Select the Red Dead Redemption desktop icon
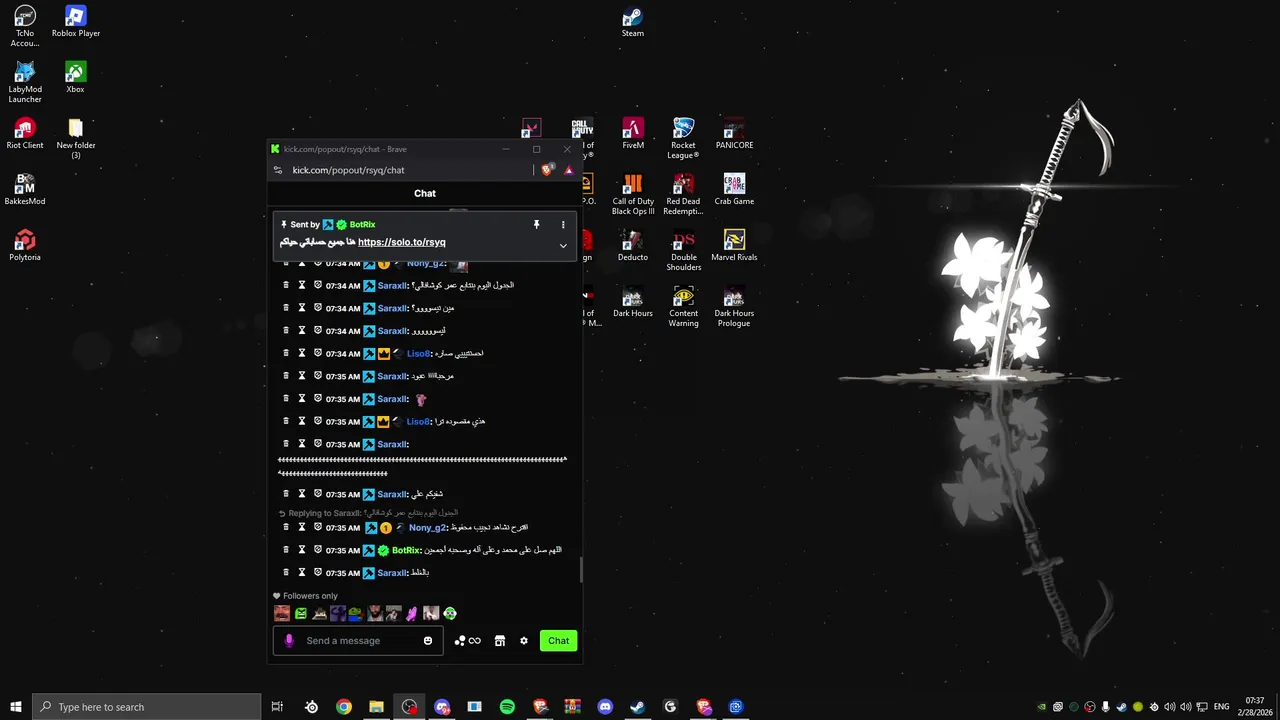Screen dimensions: 1280x720 (x=683, y=195)
